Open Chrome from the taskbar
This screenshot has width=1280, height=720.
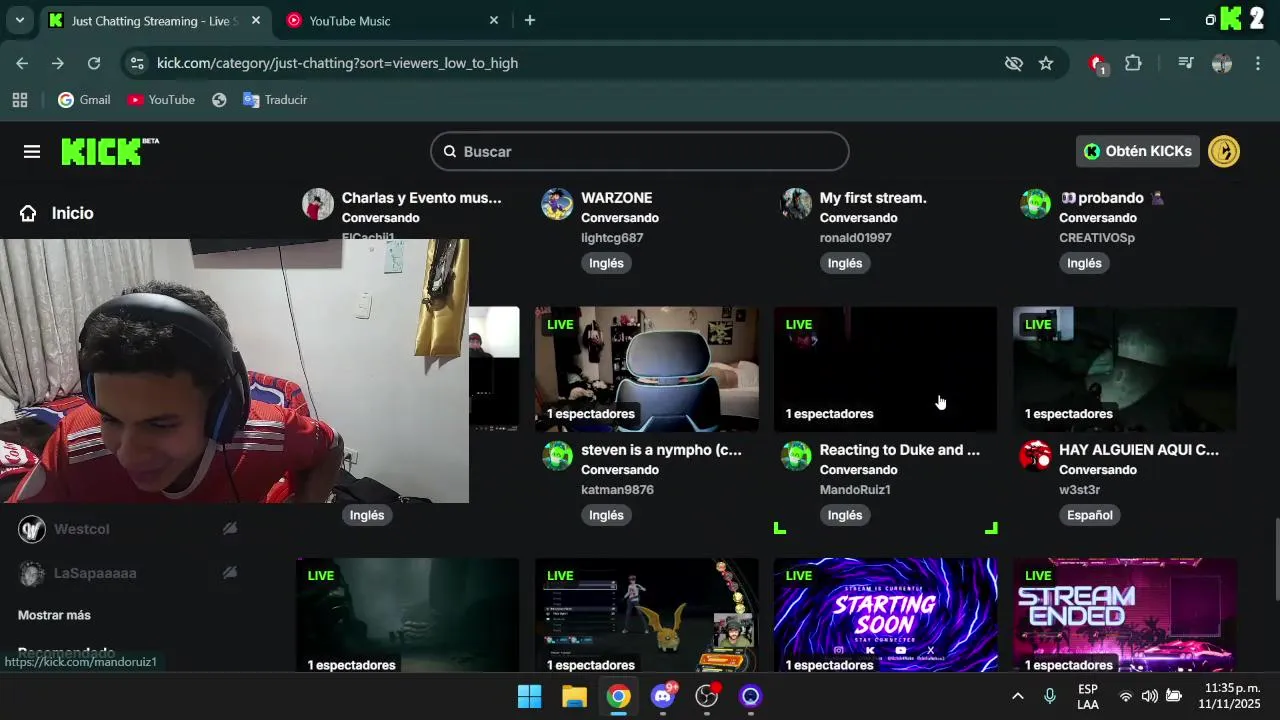(619, 696)
